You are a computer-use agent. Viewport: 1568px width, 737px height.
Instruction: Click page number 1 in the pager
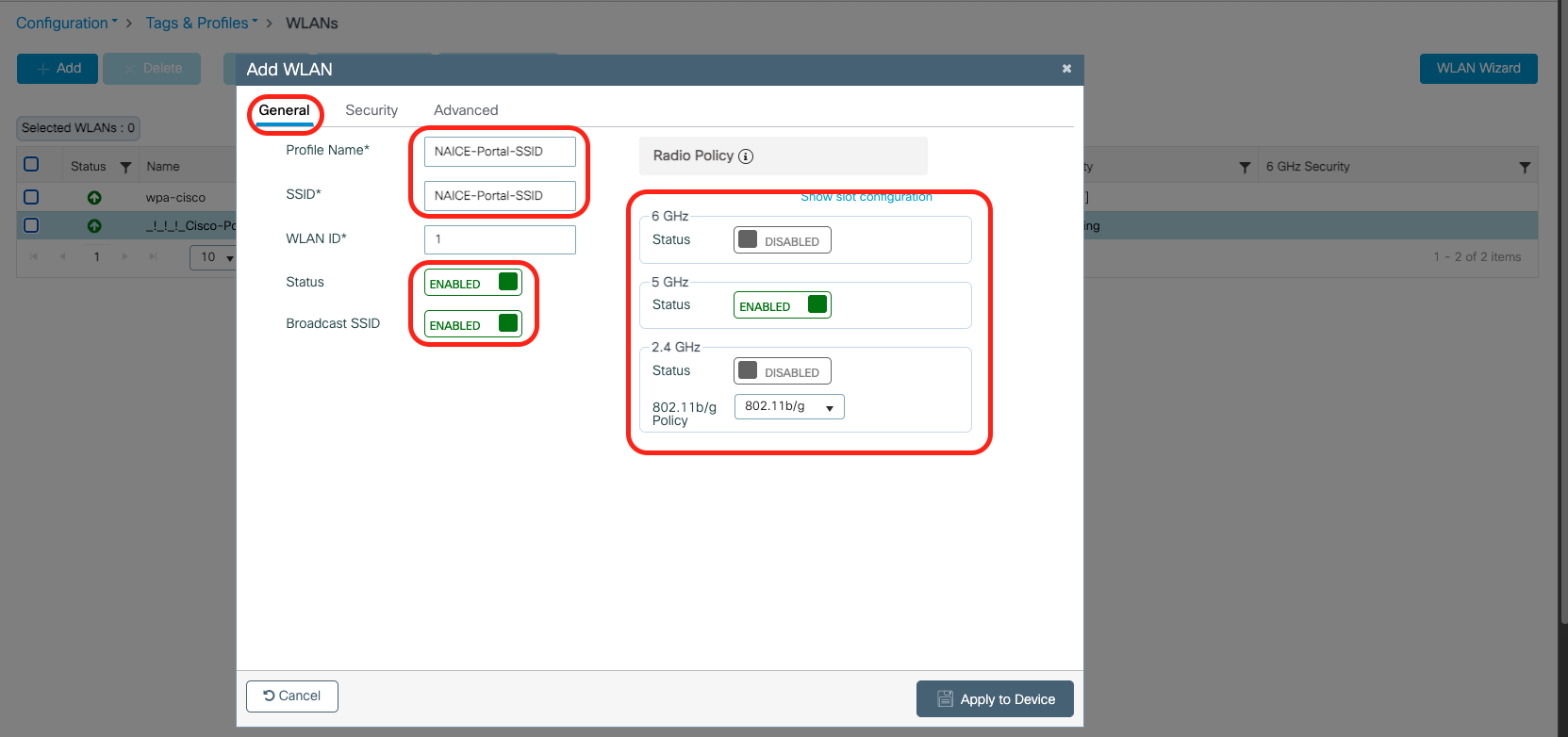96,256
